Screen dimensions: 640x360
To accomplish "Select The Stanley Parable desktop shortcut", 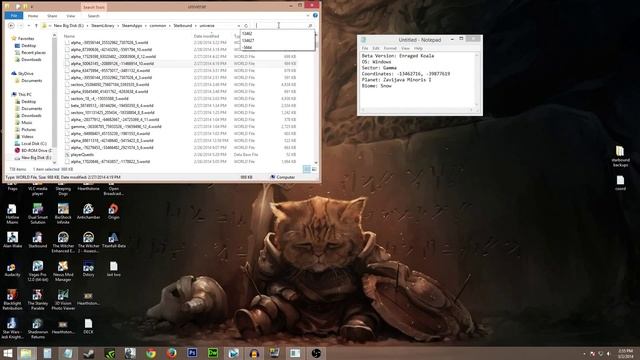I will click(x=38, y=300).
